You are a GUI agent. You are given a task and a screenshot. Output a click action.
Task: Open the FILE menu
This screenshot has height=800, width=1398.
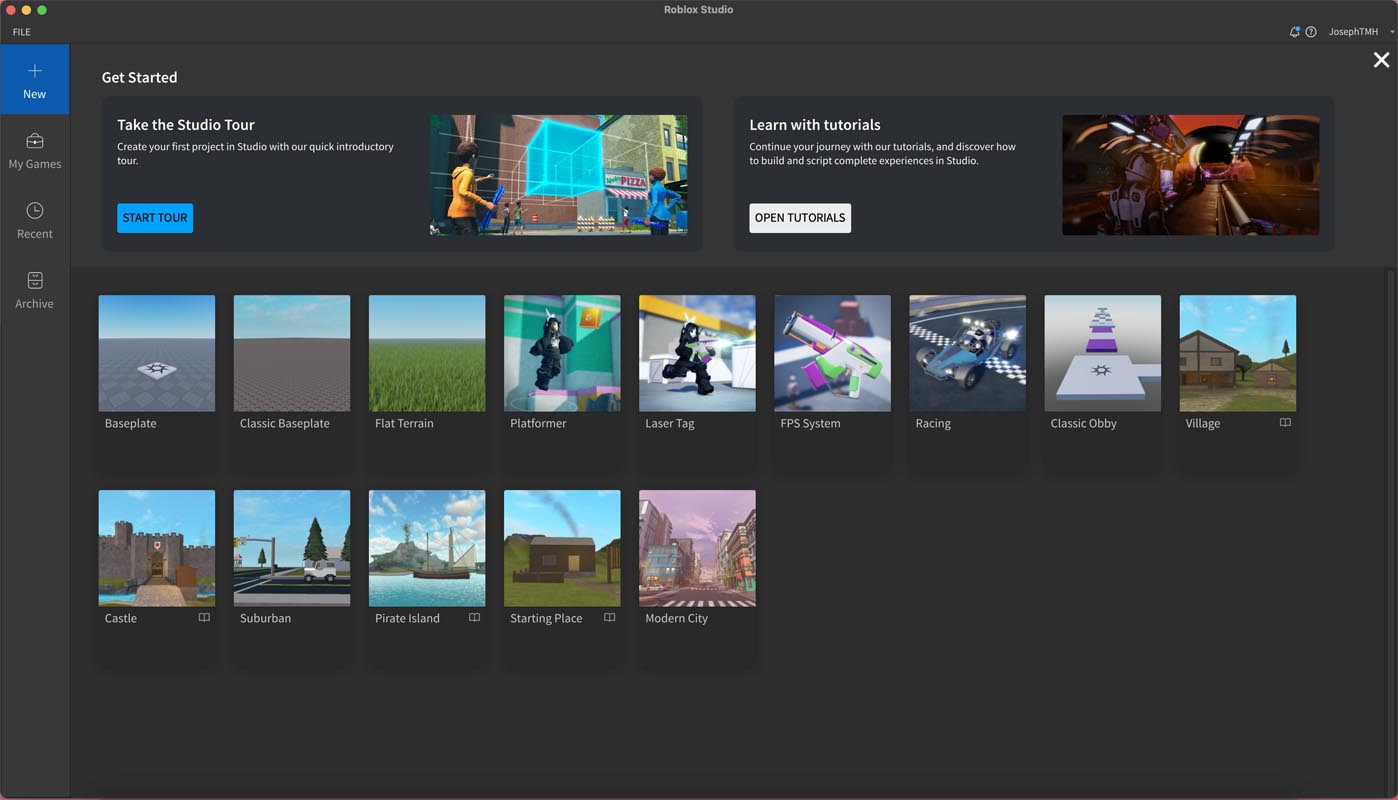tap(21, 32)
